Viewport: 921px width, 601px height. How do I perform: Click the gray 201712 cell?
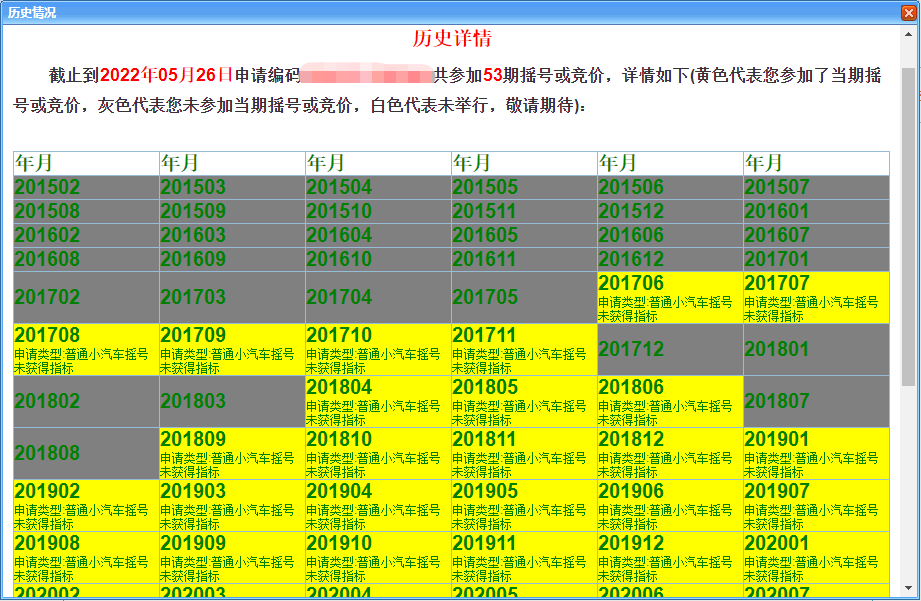coord(670,349)
